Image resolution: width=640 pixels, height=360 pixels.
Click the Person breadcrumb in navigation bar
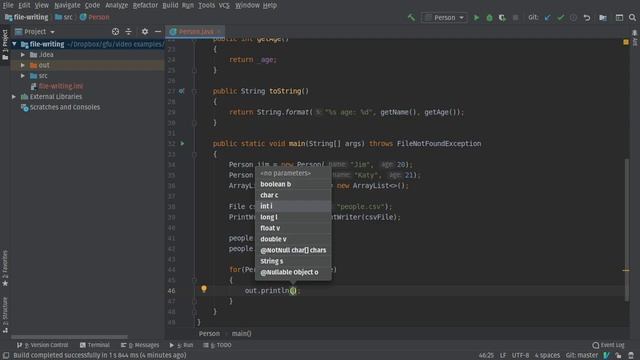click(95, 17)
